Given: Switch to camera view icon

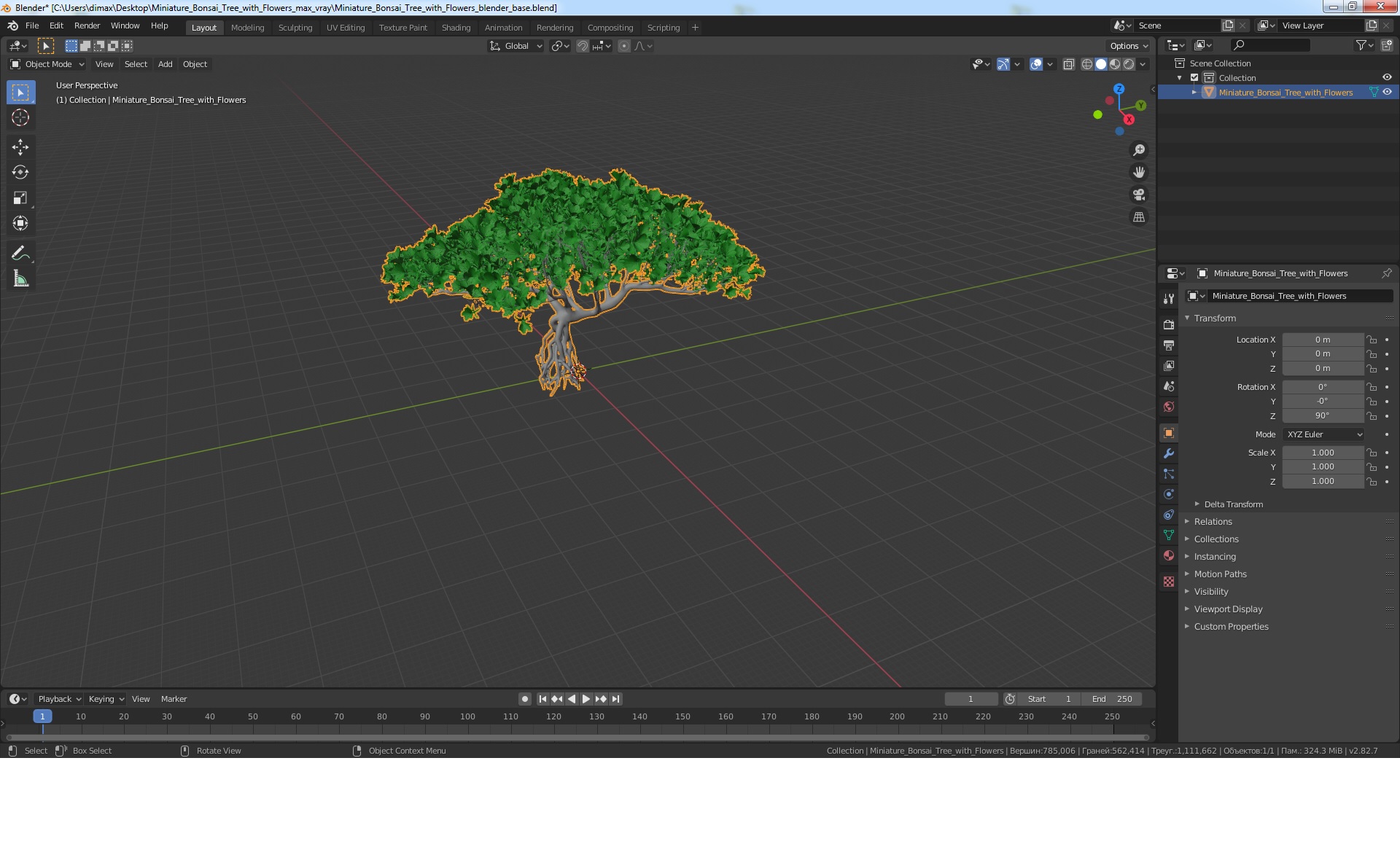Looking at the screenshot, I should pyautogui.click(x=1139, y=195).
